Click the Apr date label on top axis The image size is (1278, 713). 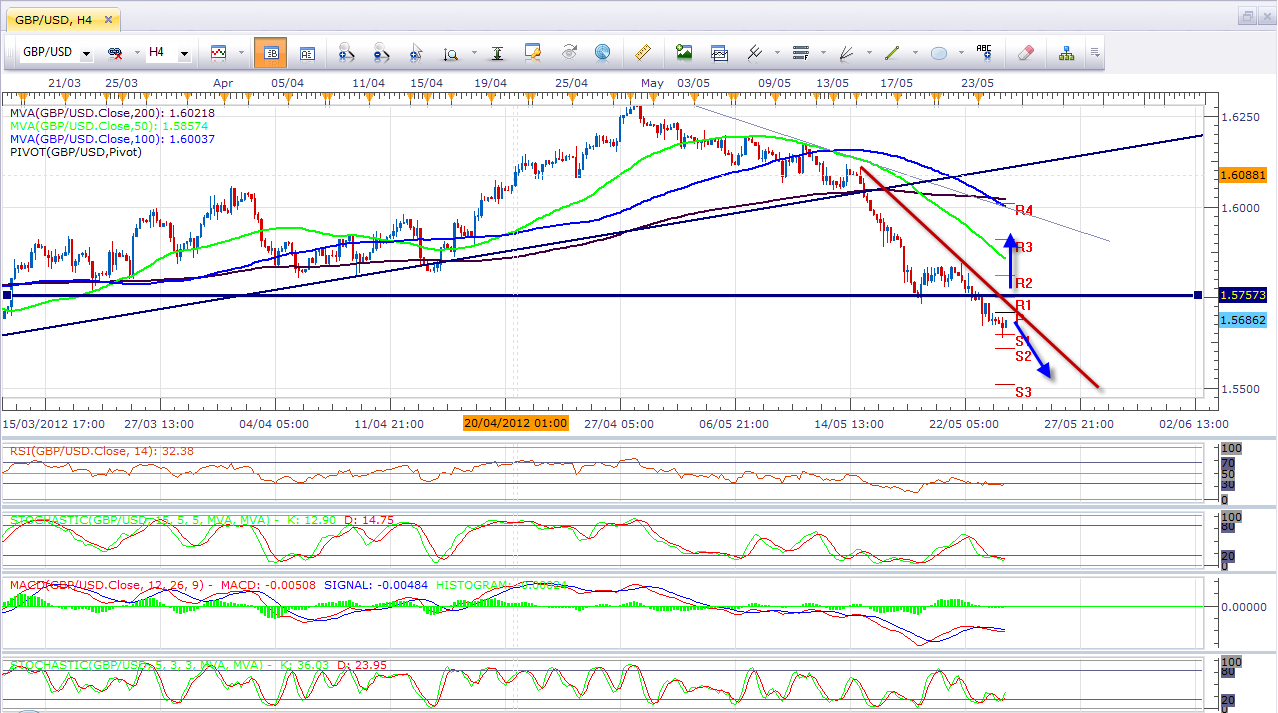click(x=223, y=82)
